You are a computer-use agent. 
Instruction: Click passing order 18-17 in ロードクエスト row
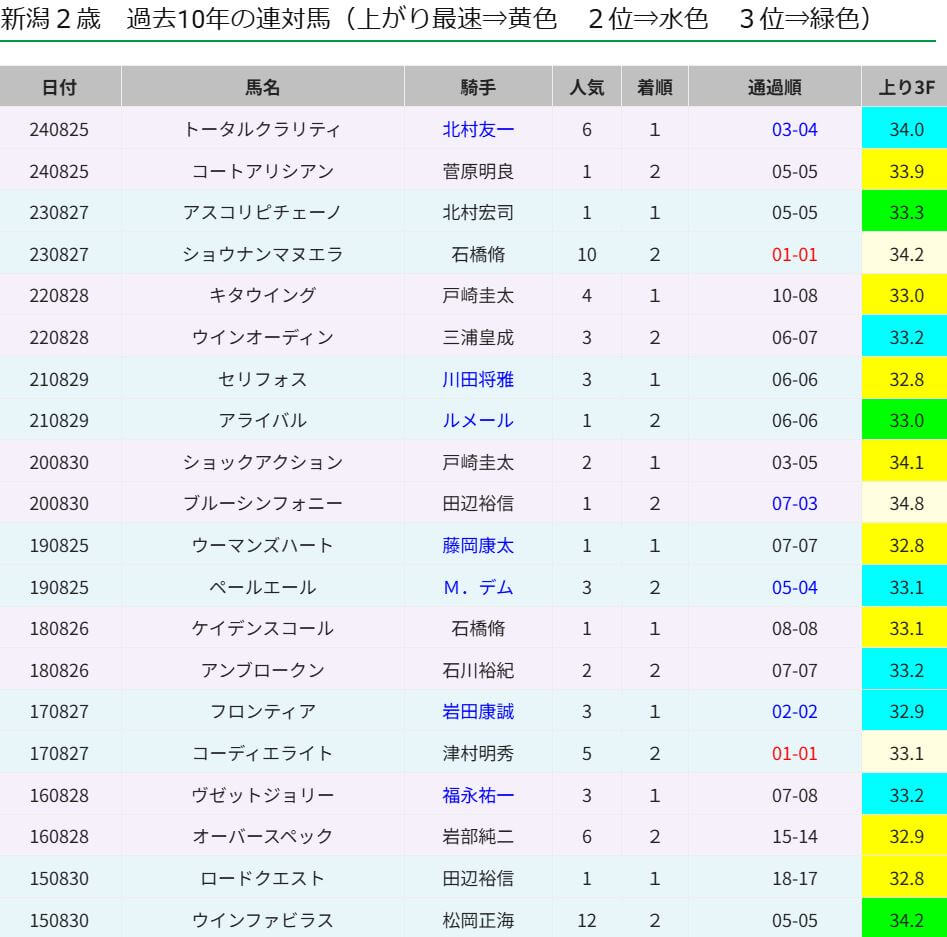(x=794, y=878)
